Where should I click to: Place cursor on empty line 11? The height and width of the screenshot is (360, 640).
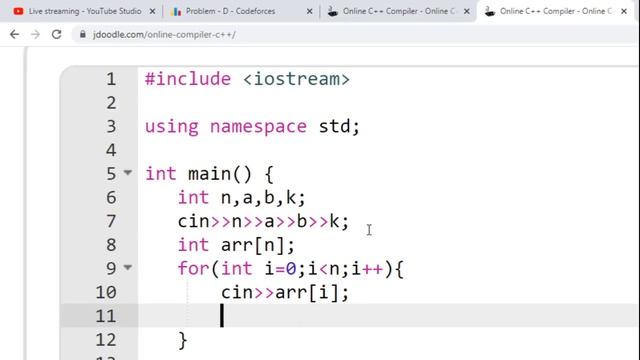click(x=388, y=316)
